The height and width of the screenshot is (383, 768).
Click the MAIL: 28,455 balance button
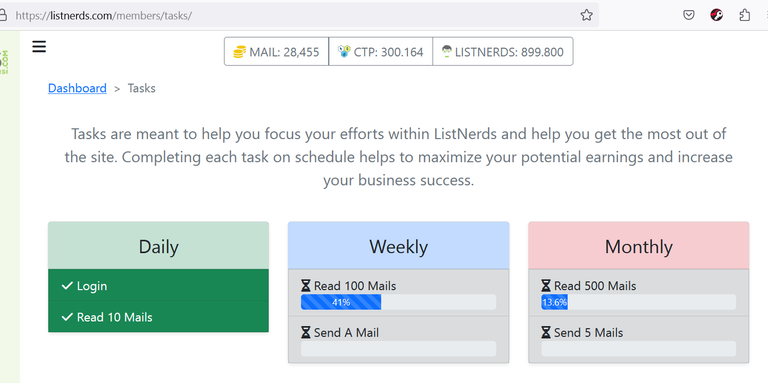click(276, 51)
